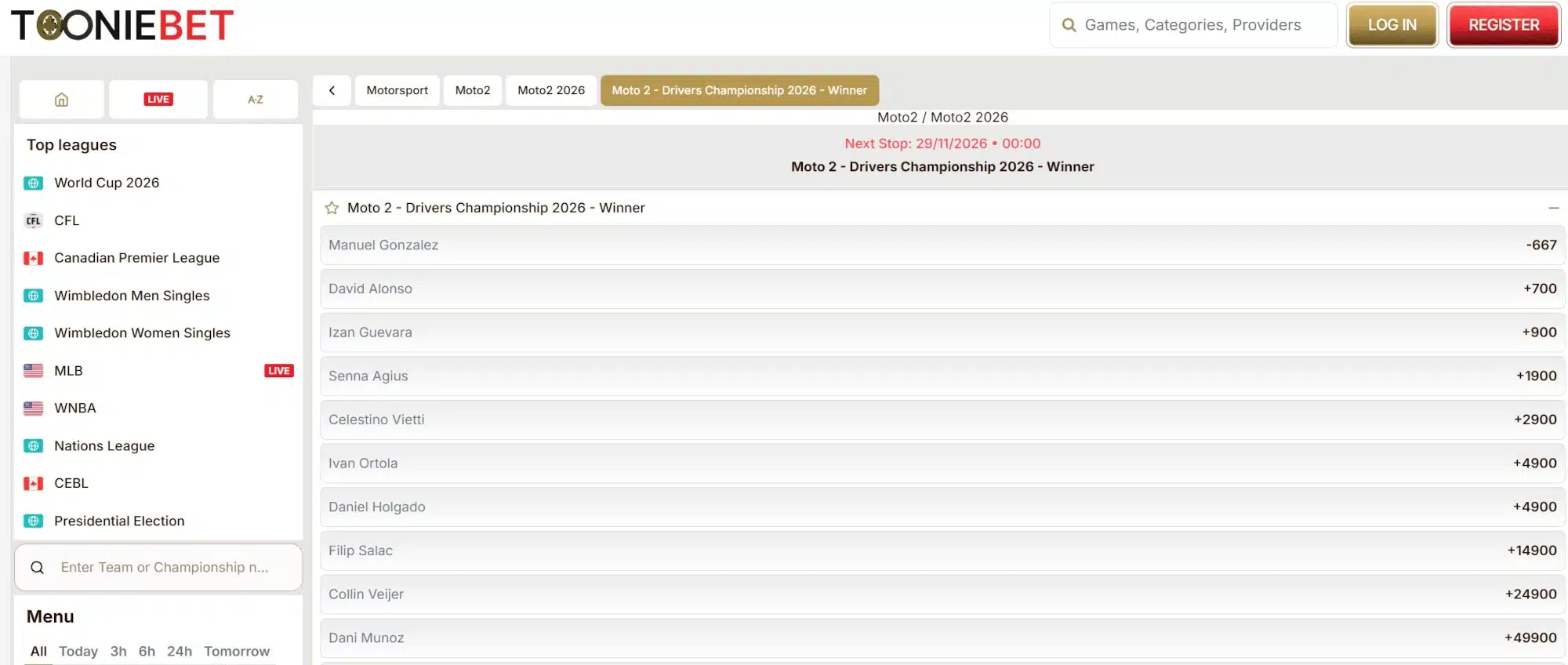Click the Presidential Election globe icon
The image size is (1568, 665).
(33, 521)
